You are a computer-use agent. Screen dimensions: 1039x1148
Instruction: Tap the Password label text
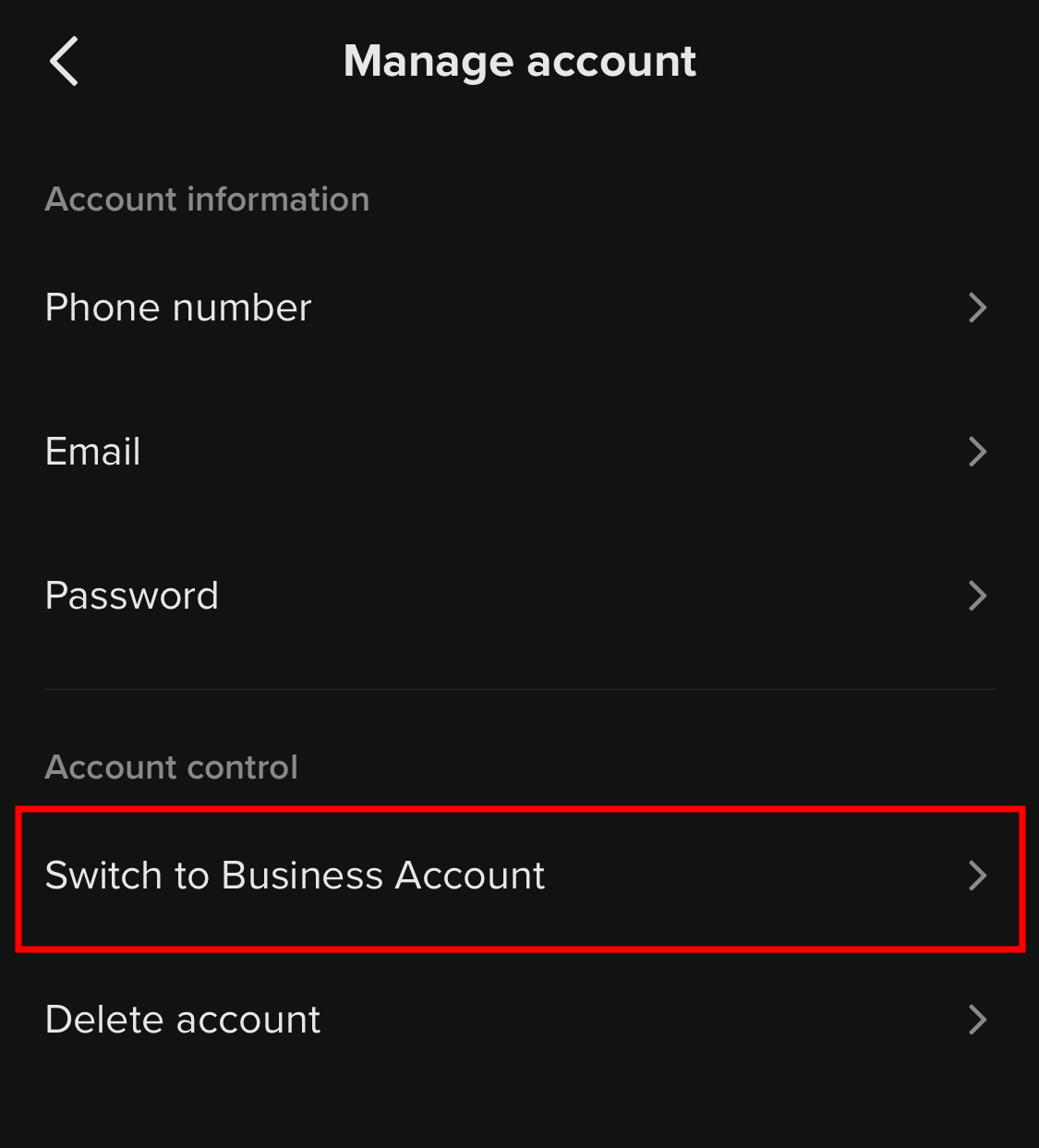click(131, 596)
